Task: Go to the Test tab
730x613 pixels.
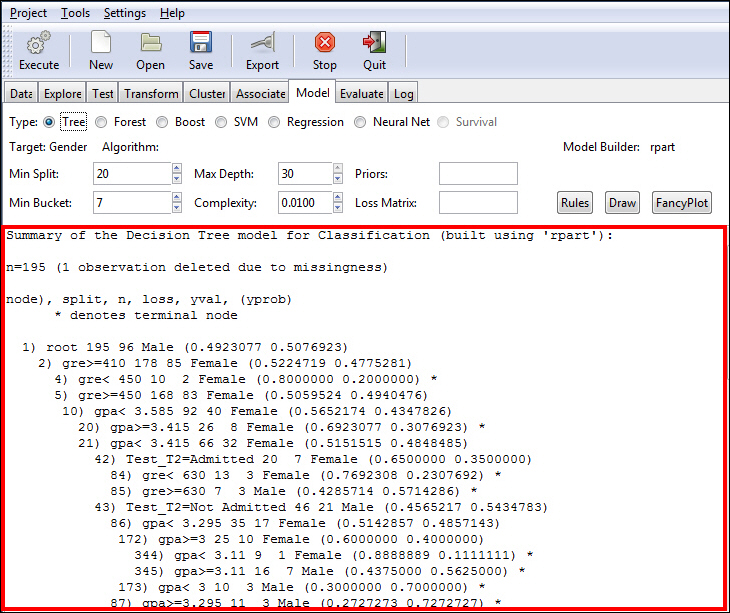Action: (x=102, y=94)
